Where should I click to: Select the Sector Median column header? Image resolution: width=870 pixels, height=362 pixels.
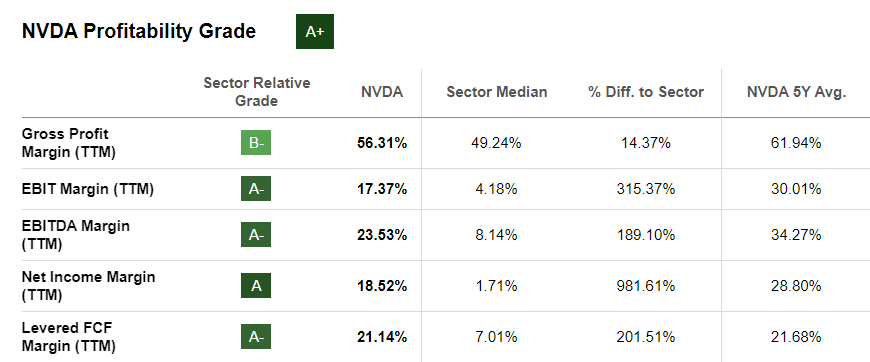[497, 92]
